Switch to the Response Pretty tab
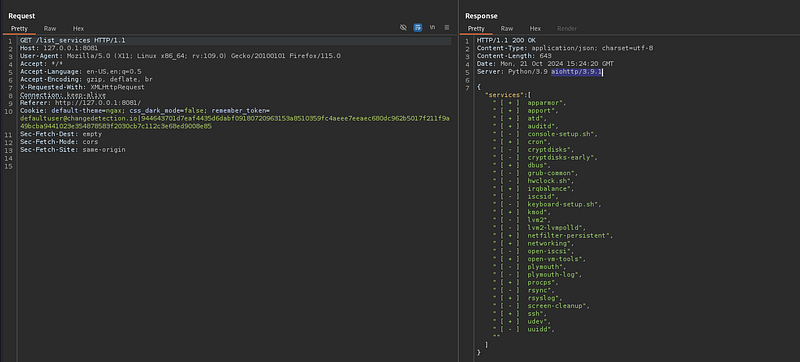The width and height of the screenshot is (800, 362). click(476, 29)
